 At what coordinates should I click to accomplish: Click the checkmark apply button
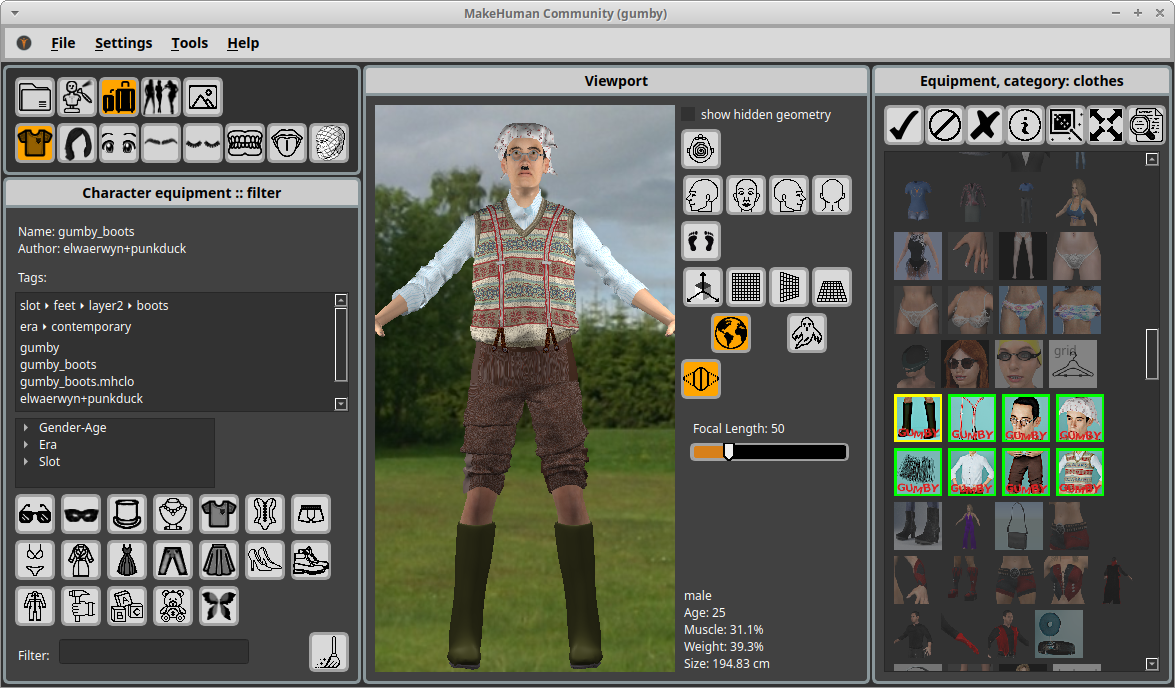pos(904,125)
